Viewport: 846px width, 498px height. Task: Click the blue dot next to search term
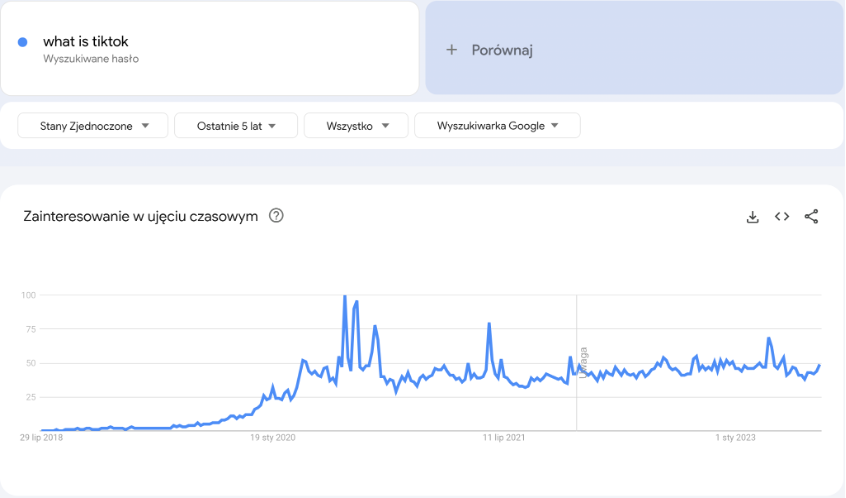(23, 42)
